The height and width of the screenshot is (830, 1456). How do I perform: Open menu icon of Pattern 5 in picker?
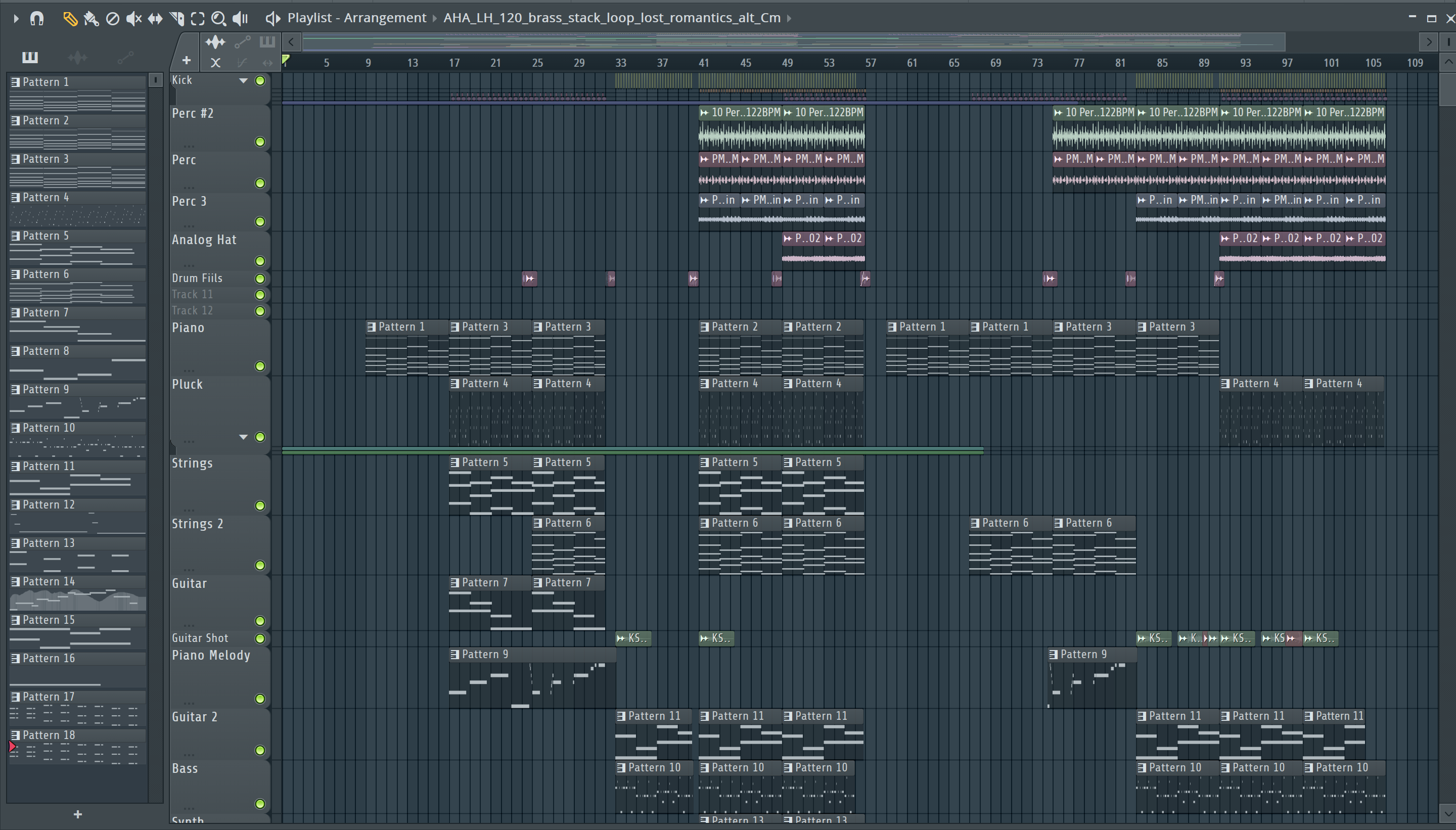click(x=15, y=236)
